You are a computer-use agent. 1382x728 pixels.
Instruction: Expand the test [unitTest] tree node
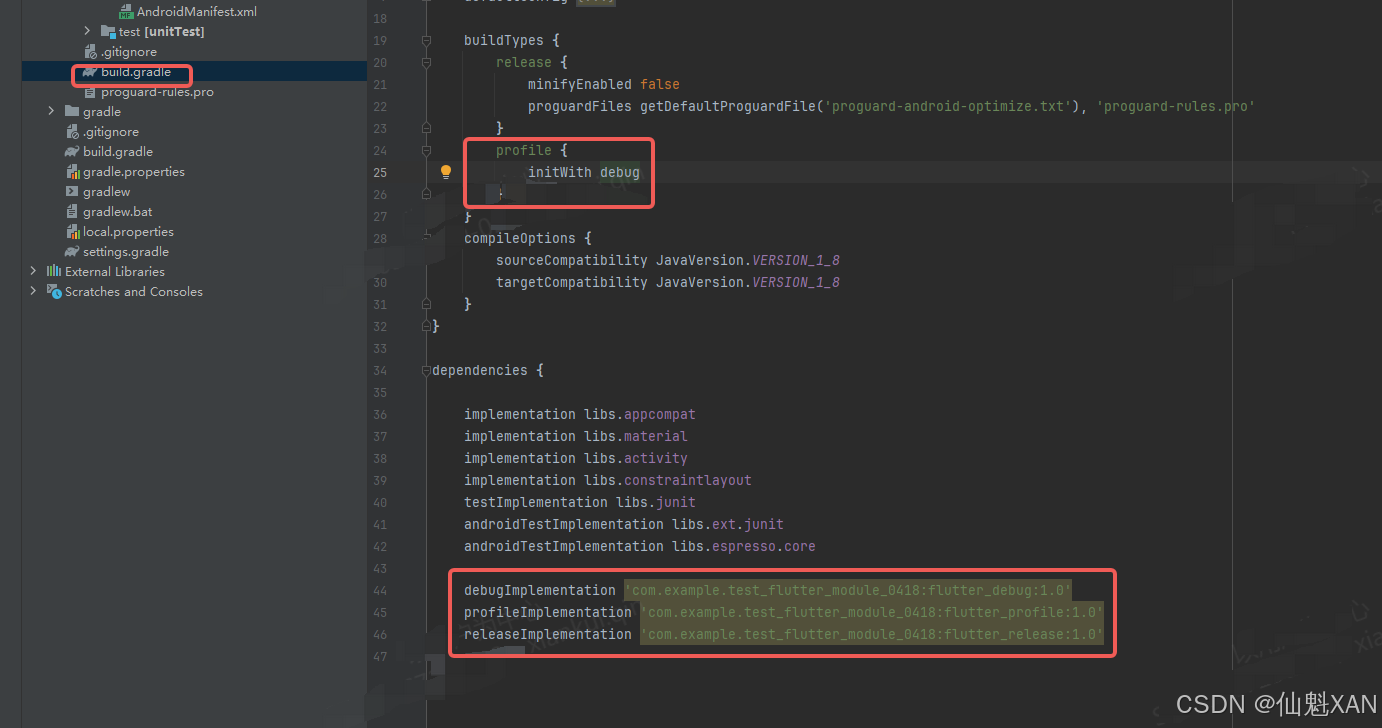coord(88,32)
